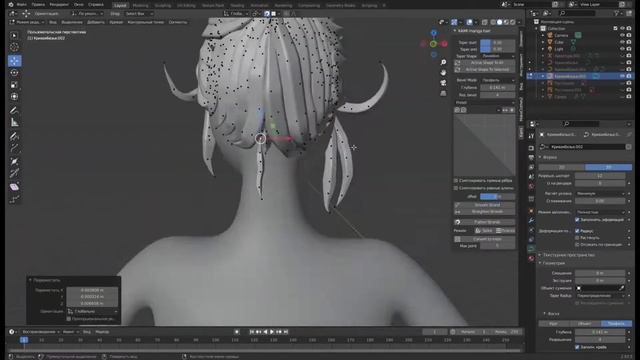Click the Smooth Strand button
Image resolution: width=640 pixels, height=360 pixels.
pos(484,205)
